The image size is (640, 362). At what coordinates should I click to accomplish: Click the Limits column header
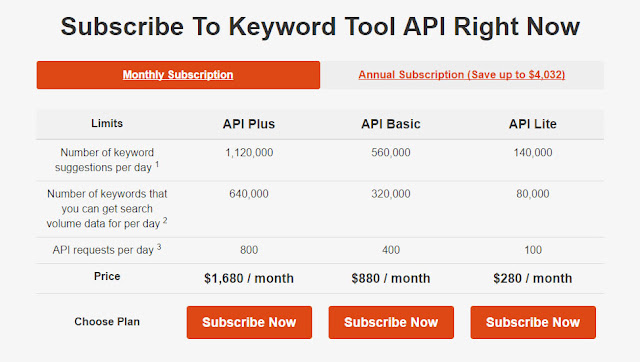click(x=107, y=123)
